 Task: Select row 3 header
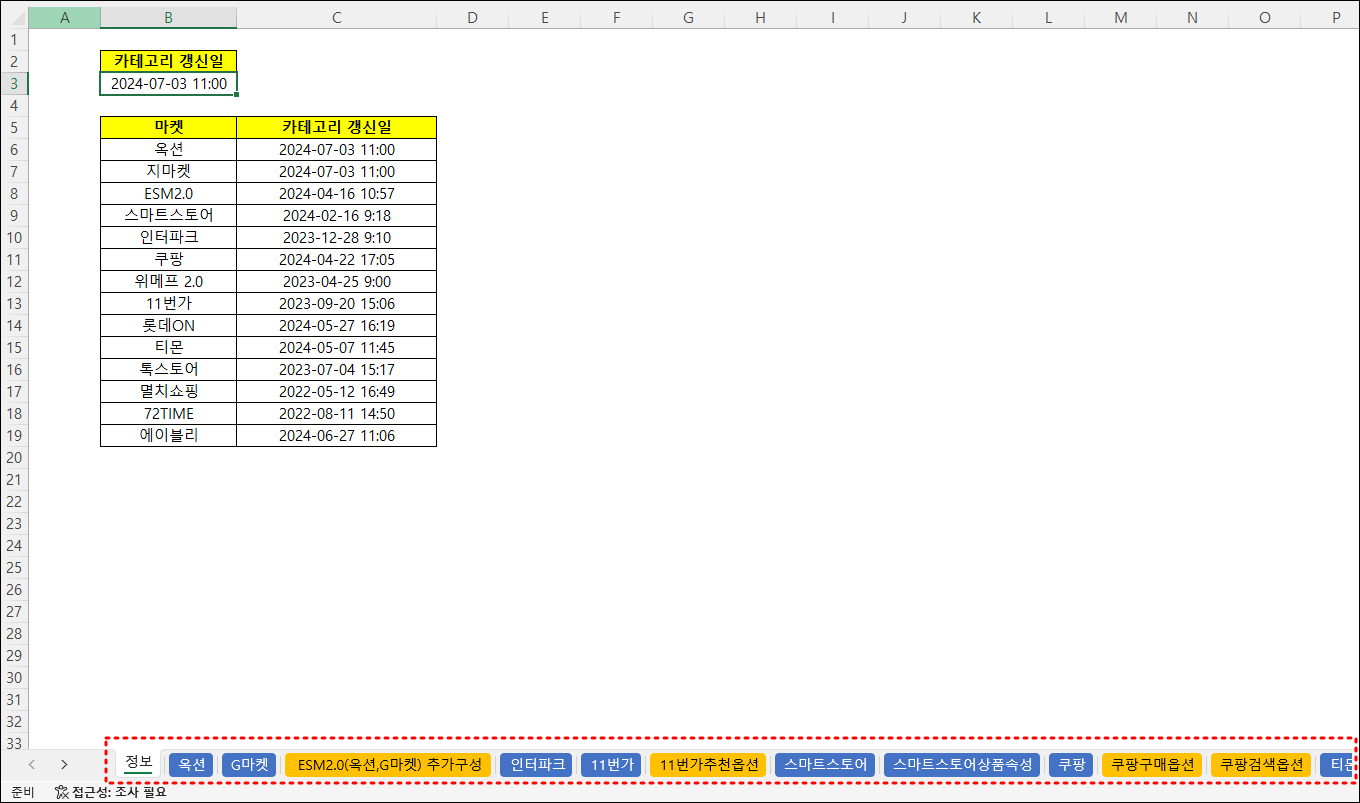[14, 83]
